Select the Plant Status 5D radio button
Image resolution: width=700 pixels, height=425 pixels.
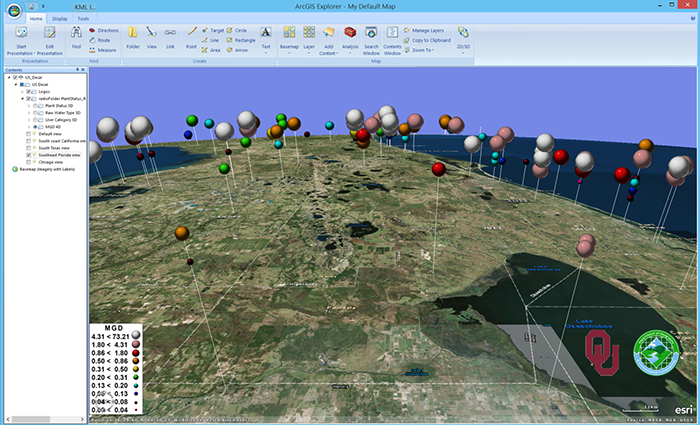(x=35, y=106)
